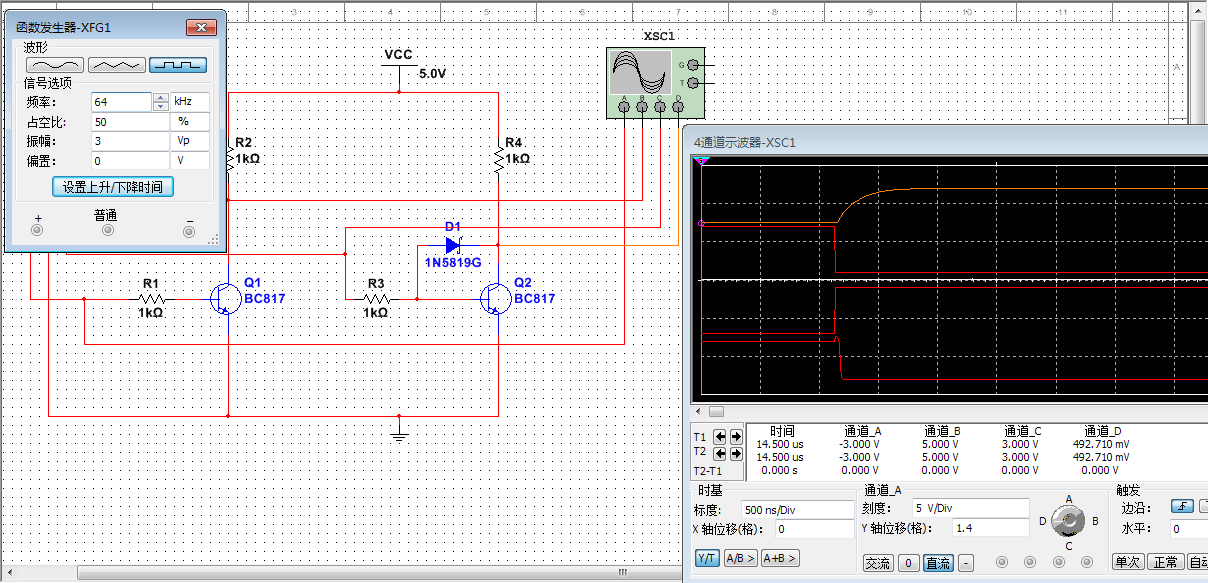This screenshot has width=1208, height=583.
Task: Click the oscilloscope scrollbar left arrow
Action: pyautogui.click(x=700, y=411)
